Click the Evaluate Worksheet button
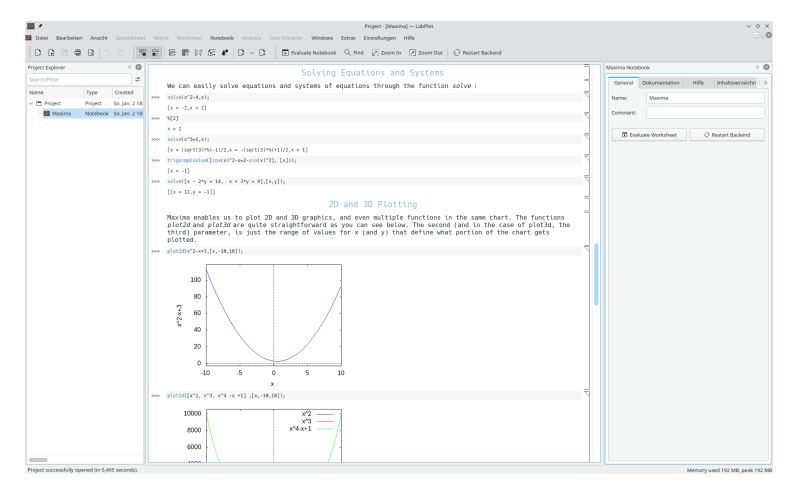 tap(649, 135)
